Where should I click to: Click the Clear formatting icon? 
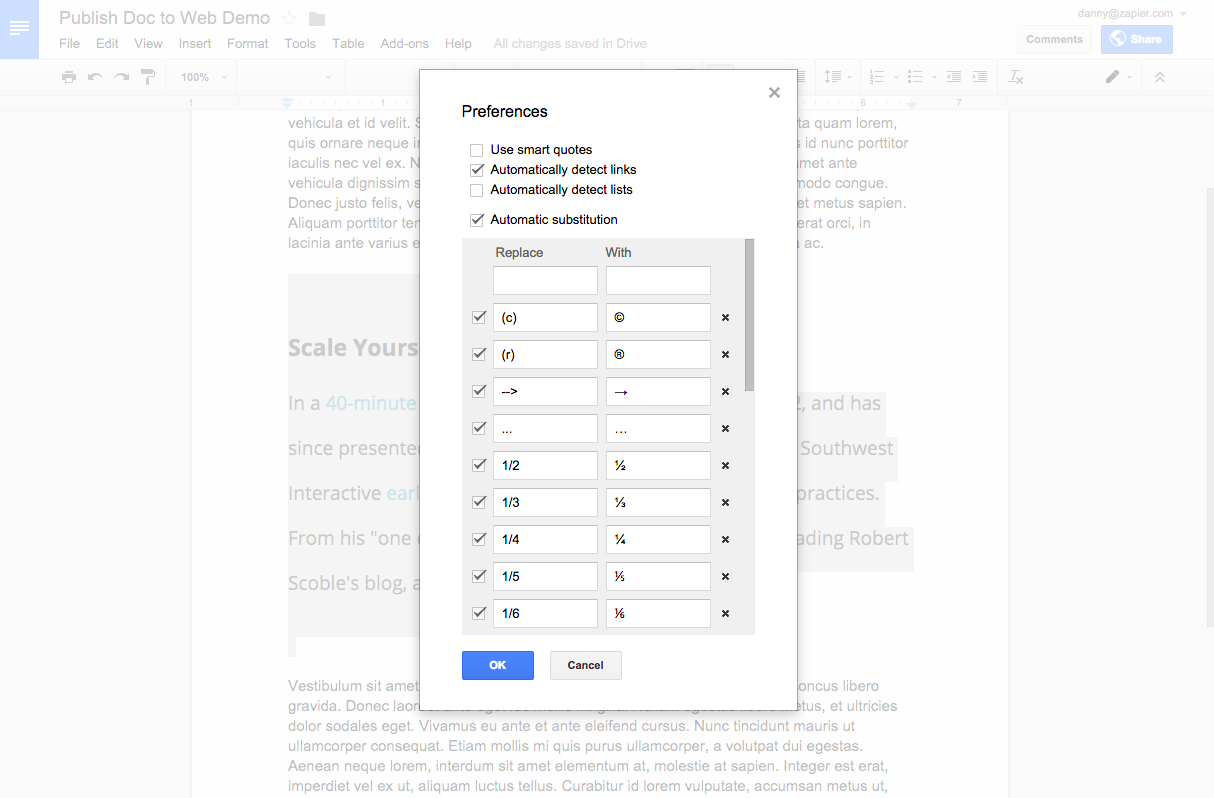pos(1016,77)
